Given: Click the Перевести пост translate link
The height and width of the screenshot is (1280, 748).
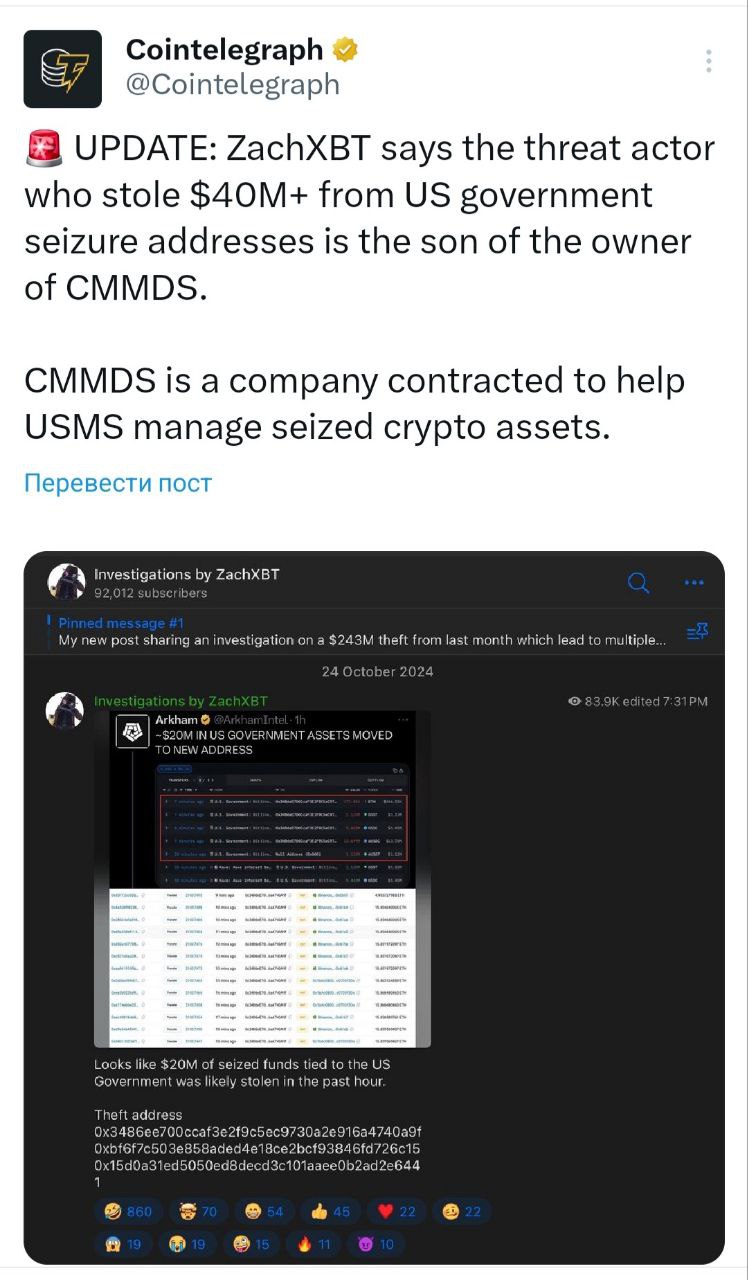Looking at the screenshot, I should (118, 483).
